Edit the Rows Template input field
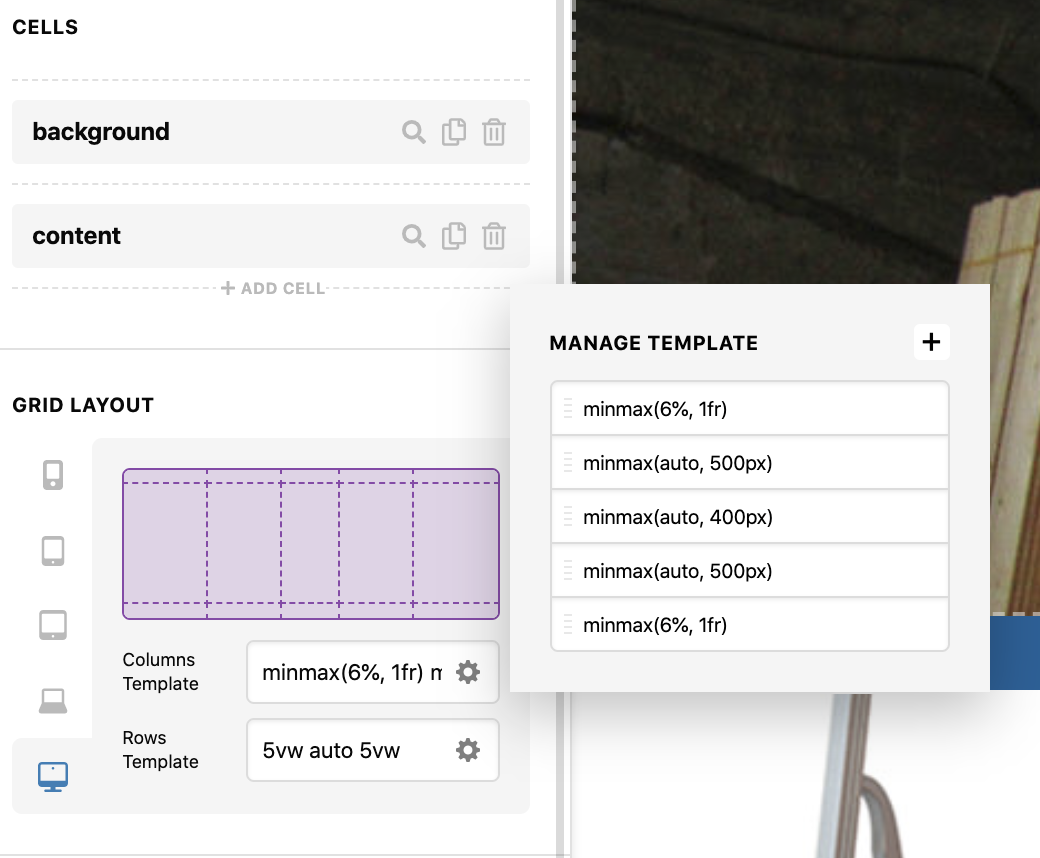Image resolution: width=1040 pixels, height=858 pixels. (350, 750)
